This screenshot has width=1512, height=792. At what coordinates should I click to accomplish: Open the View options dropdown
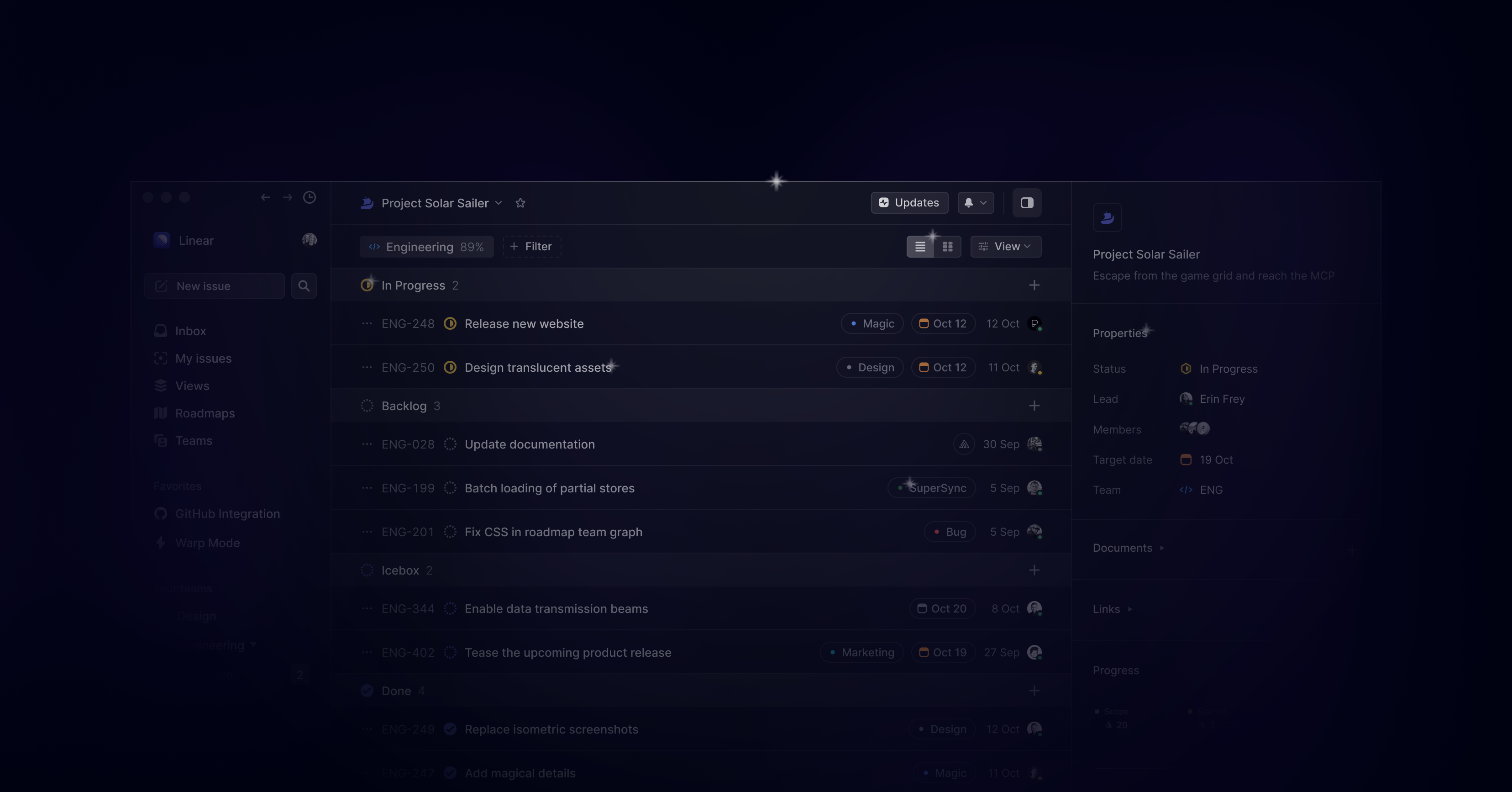[1005, 247]
